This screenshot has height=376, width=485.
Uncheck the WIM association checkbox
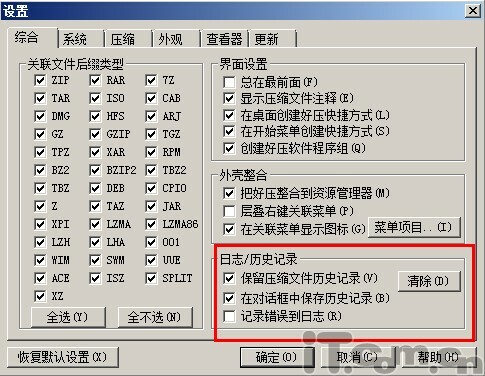(40, 260)
